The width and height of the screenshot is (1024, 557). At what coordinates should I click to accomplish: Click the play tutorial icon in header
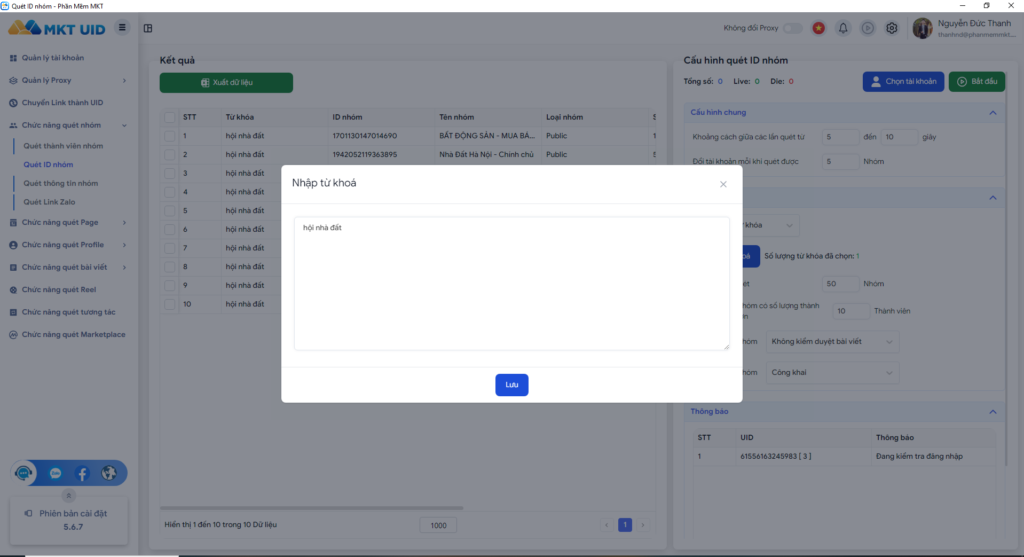867,28
